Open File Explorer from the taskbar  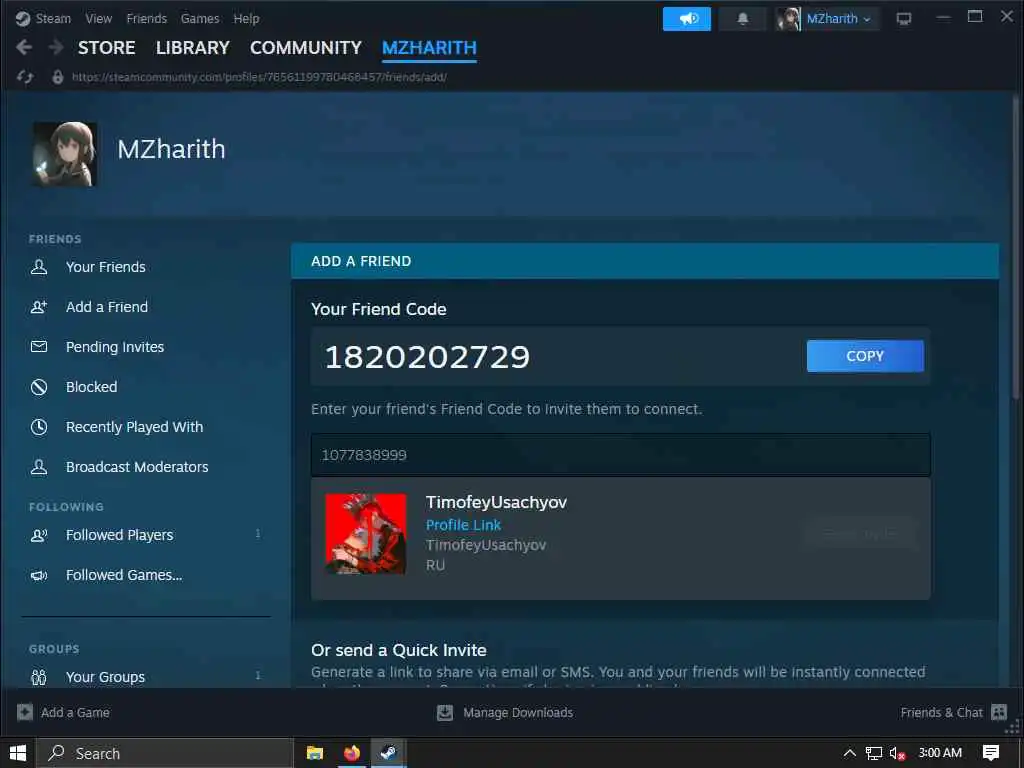point(315,753)
